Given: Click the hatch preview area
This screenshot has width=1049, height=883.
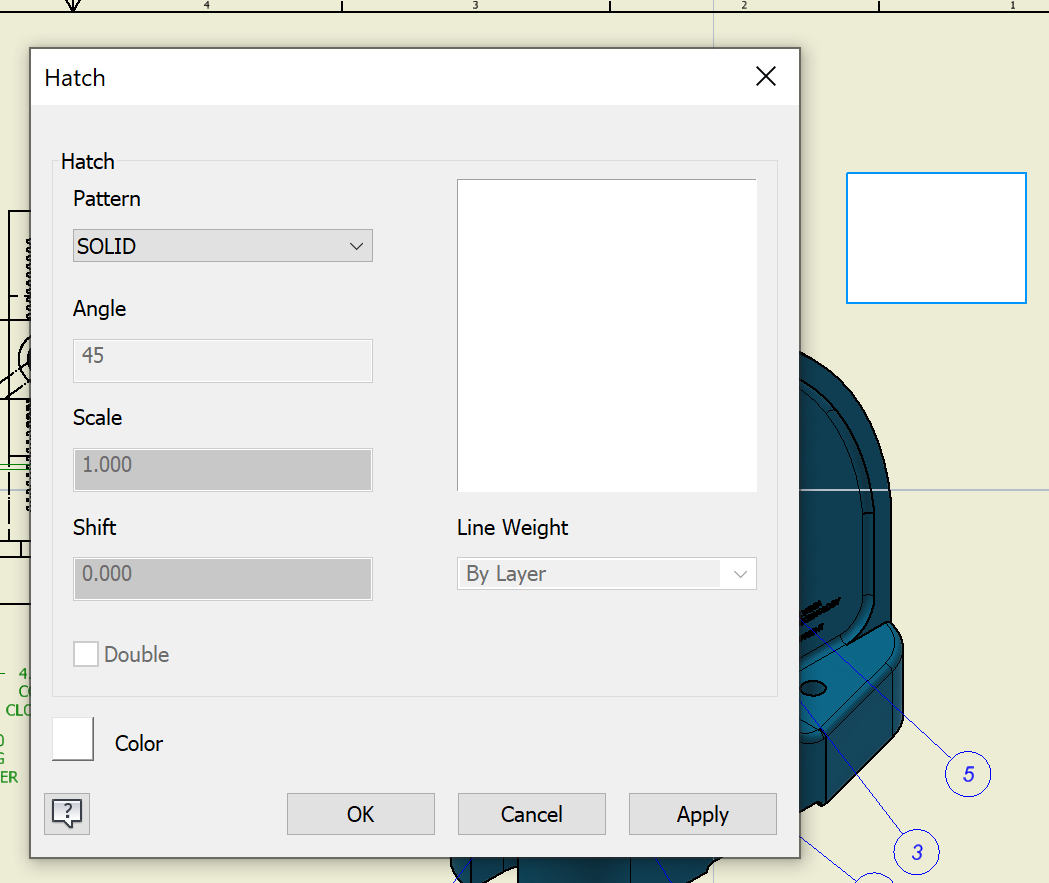Looking at the screenshot, I should 607,334.
